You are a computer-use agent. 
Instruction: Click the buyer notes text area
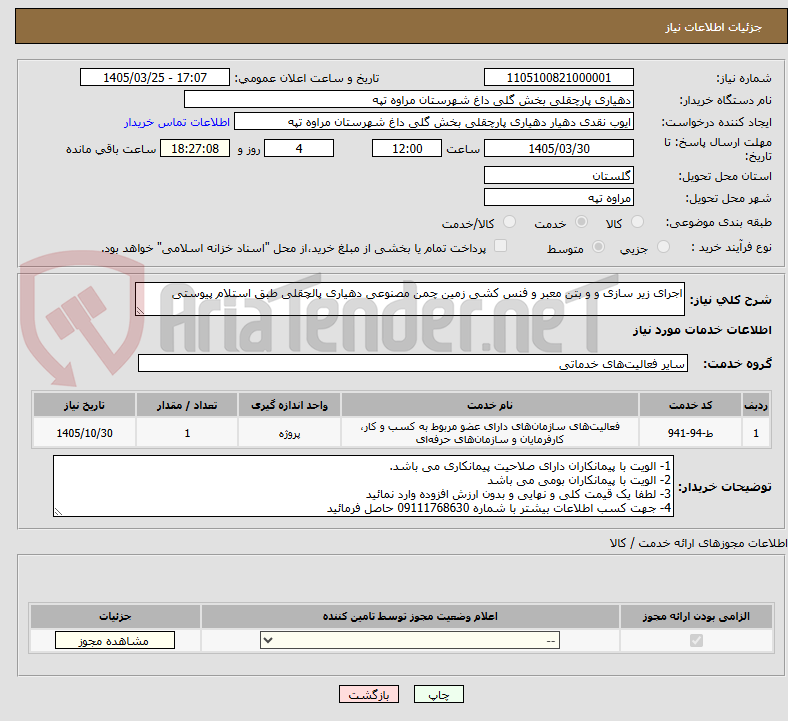[x=363, y=486]
